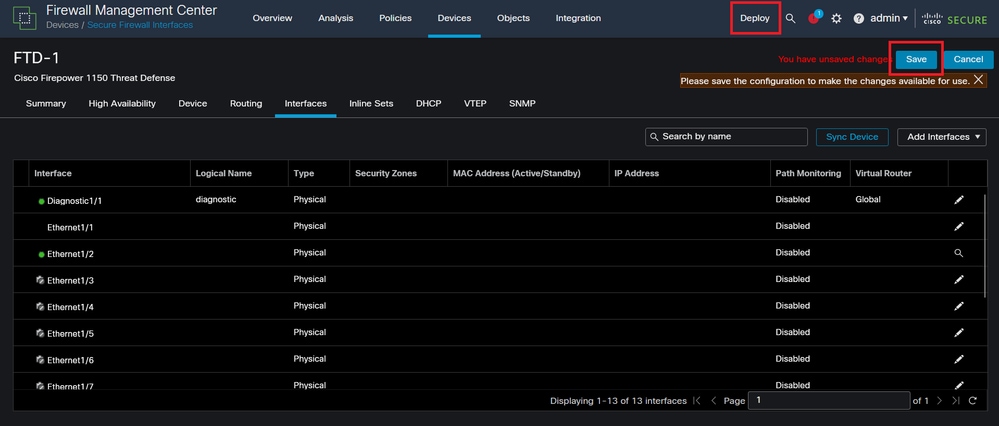Click the IP Address column header
The height and width of the screenshot is (426, 999).
point(636,173)
